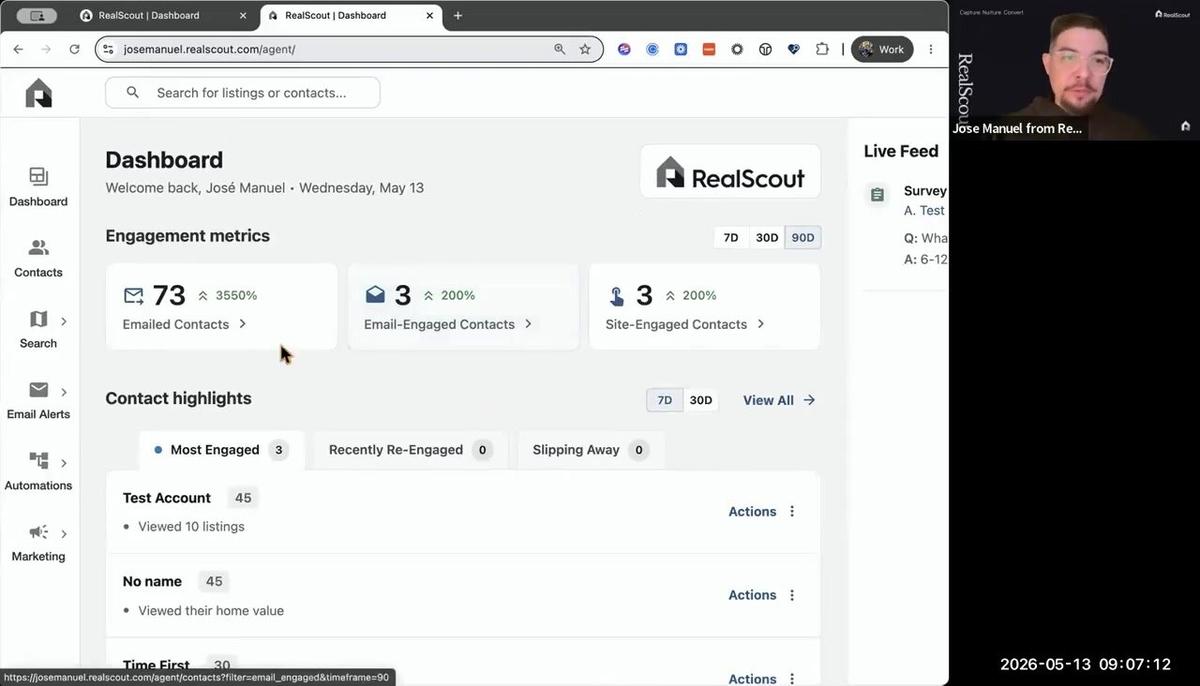Switch to the Most Engaged tab
Viewport: 1200px width, 686px height.
click(x=221, y=450)
